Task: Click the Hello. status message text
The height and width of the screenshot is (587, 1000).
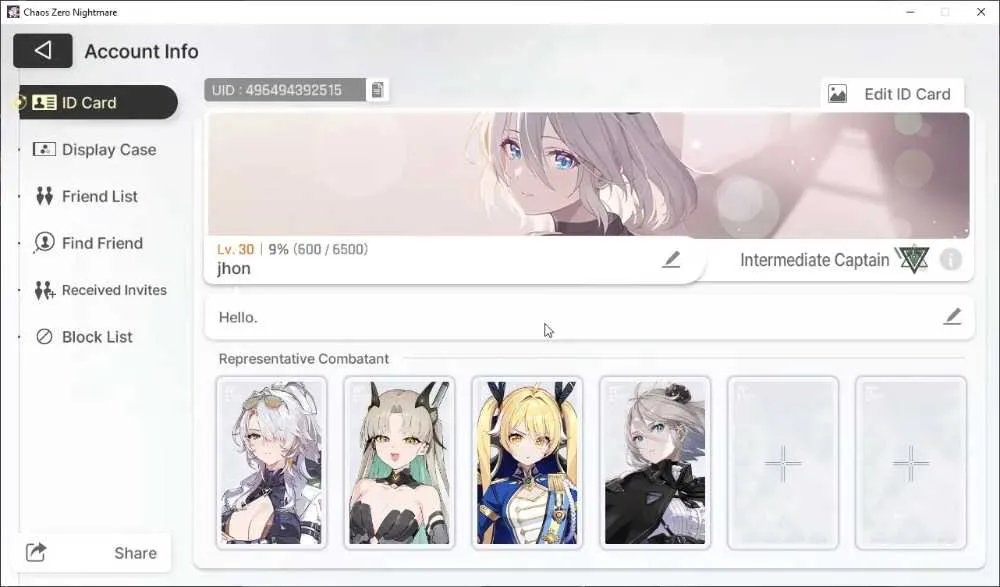Action: click(x=238, y=317)
